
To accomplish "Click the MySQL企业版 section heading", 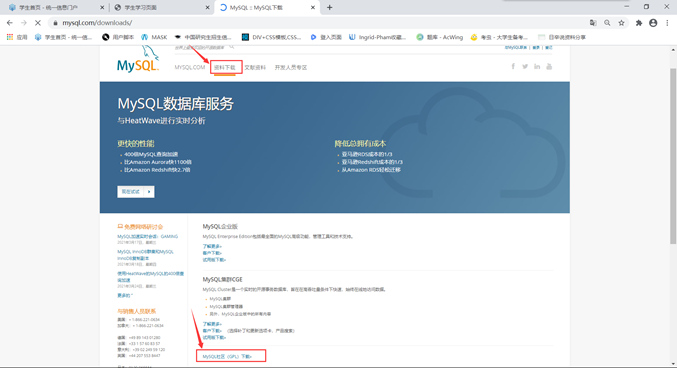I will [x=220, y=226].
